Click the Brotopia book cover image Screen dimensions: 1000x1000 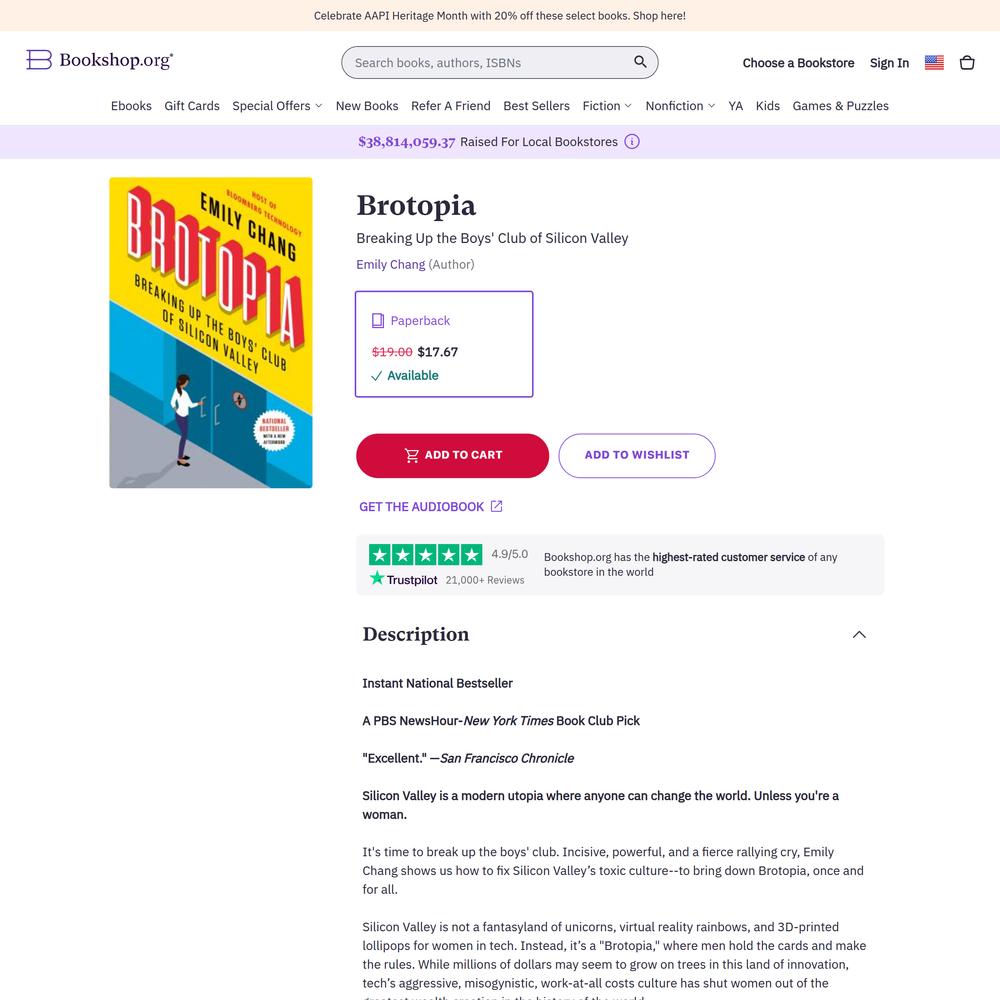pyautogui.click(x=210, y=332)
